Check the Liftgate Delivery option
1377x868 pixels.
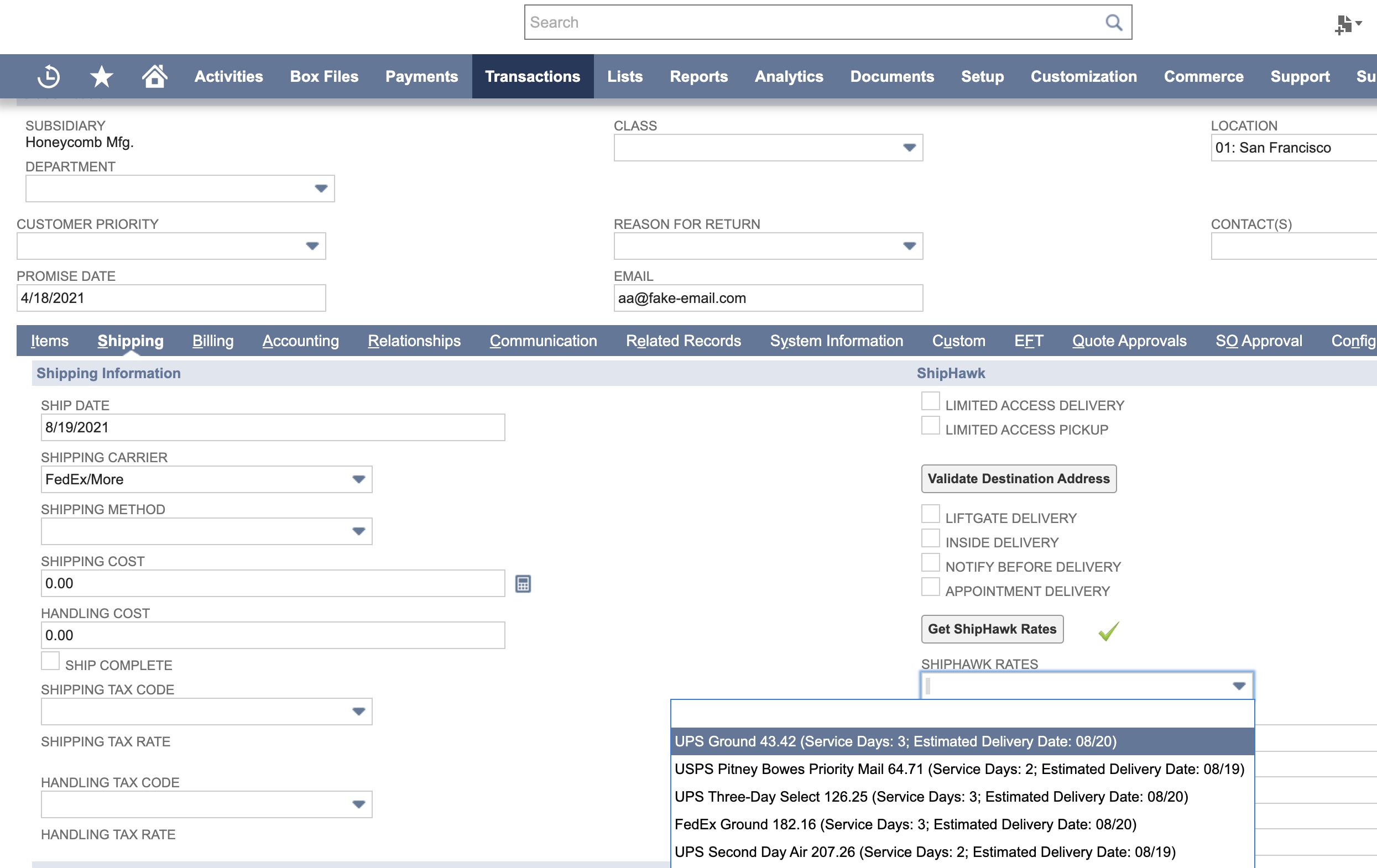tap(930, 514)
